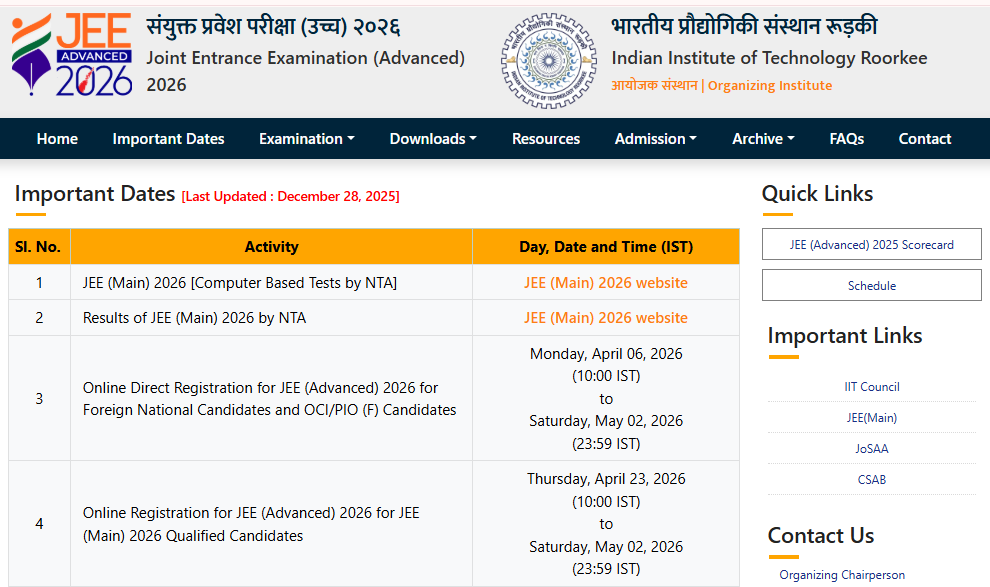Open the FAQs navigation item

pyautogui.click(x=846, y=139)
